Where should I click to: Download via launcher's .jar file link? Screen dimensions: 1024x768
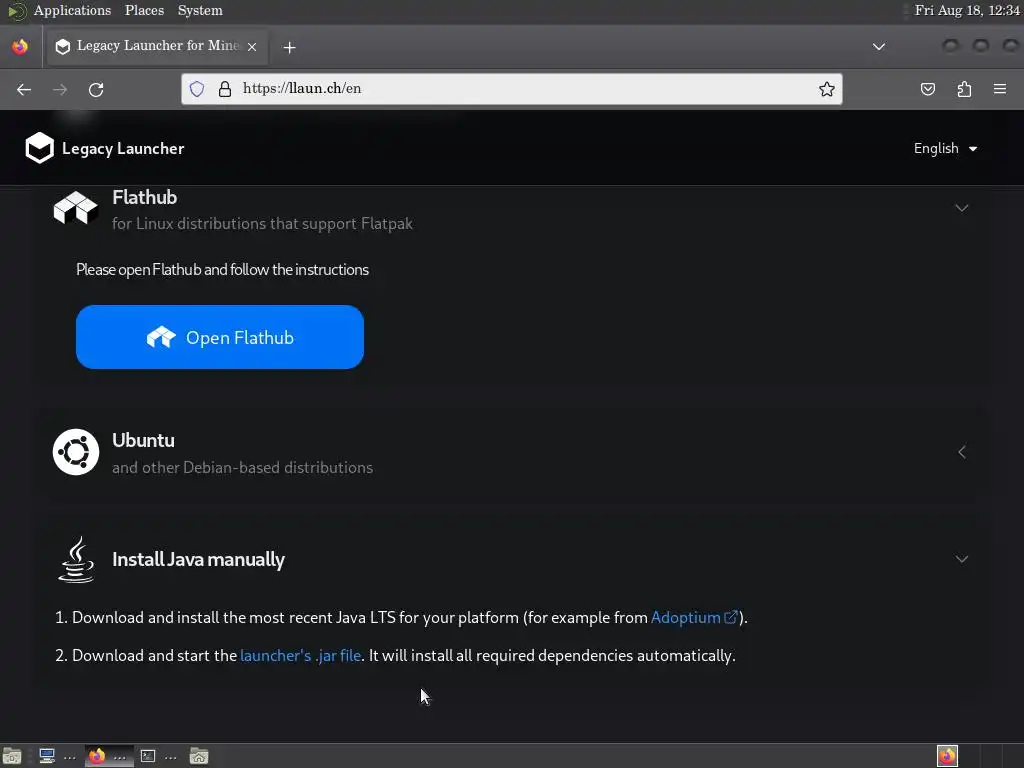point(300,655)
